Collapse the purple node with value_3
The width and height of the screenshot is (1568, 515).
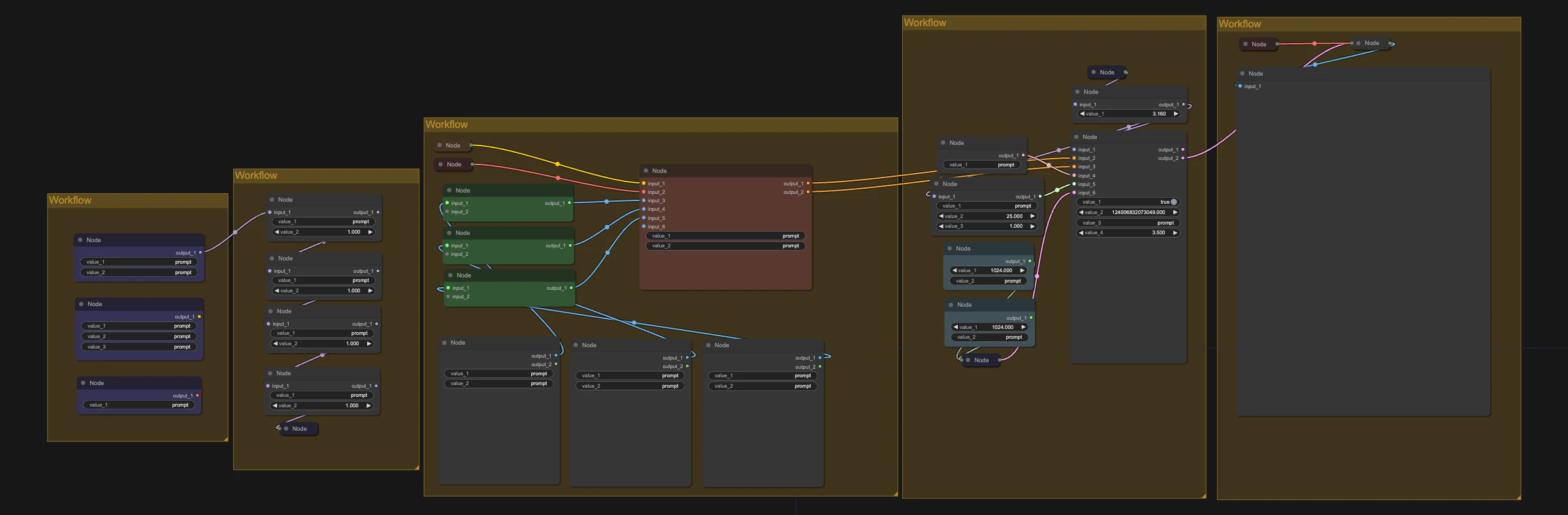coord(81,304)
